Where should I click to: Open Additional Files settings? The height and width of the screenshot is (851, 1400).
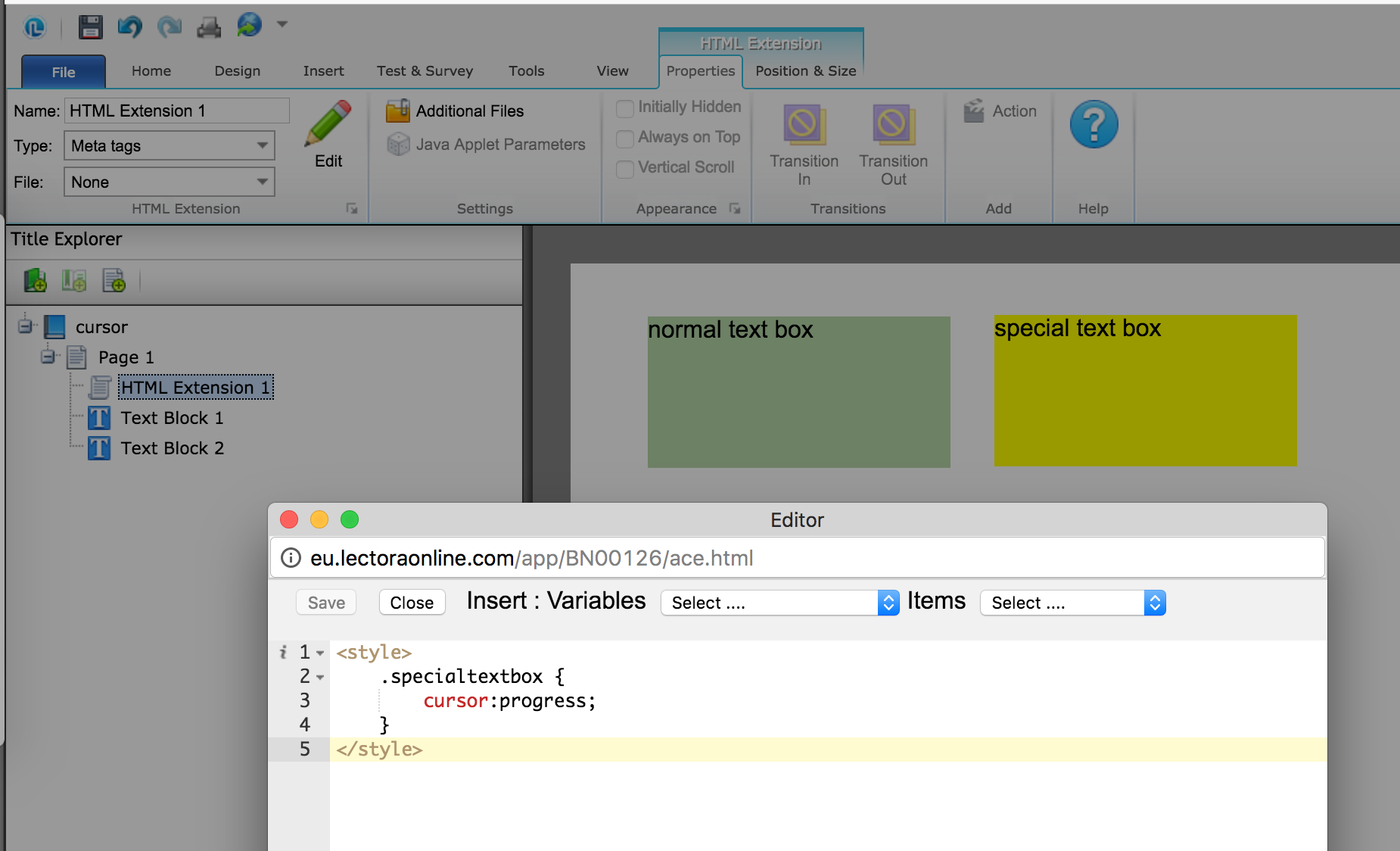[x=455, y=111]
